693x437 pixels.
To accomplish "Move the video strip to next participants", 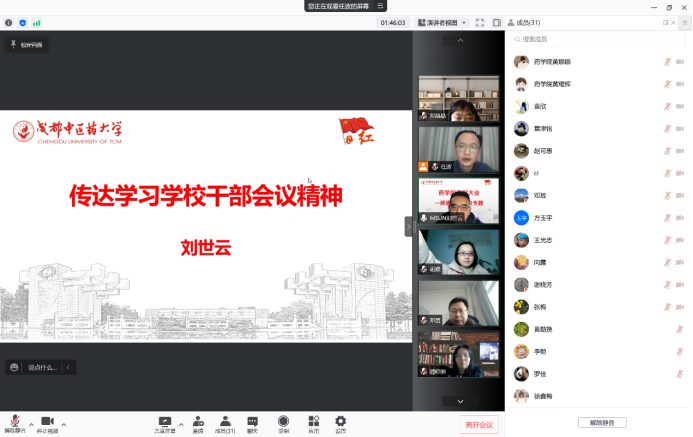I will [x=460, y=401].
